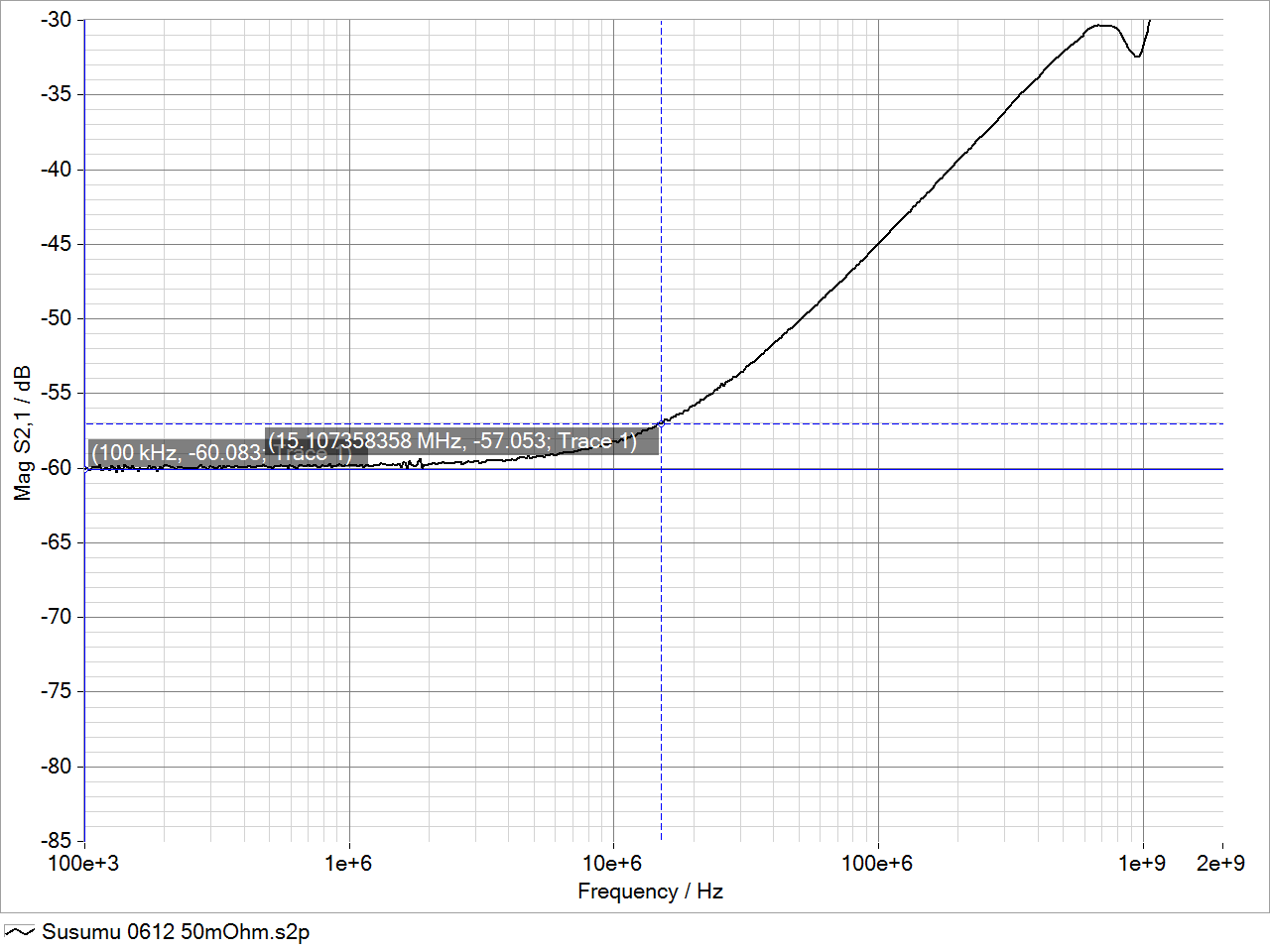Click the 100e+6 x-axis tick label

(x=877, y=864)
